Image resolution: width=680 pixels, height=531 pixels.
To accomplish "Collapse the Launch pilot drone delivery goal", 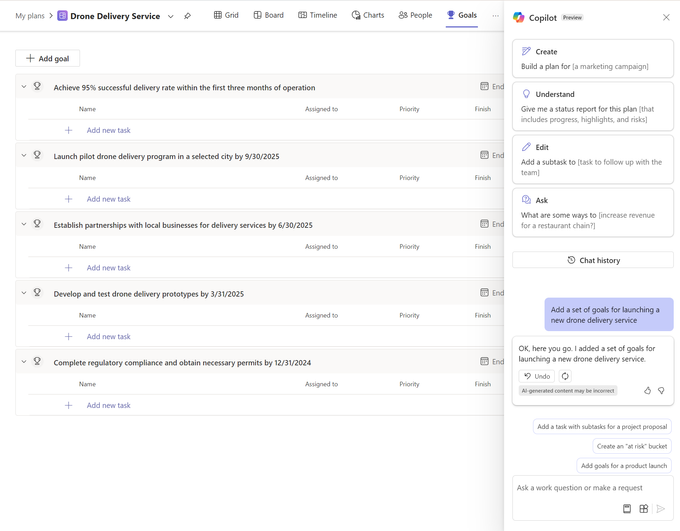I will point(24,155).
